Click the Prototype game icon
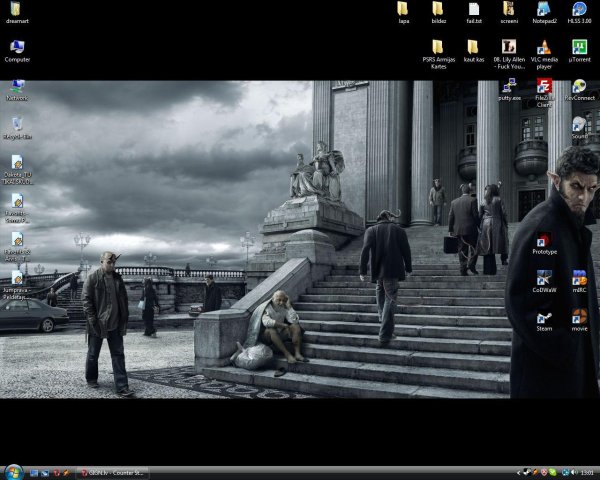Screen dimensions: 600x480 pos(543,240)
